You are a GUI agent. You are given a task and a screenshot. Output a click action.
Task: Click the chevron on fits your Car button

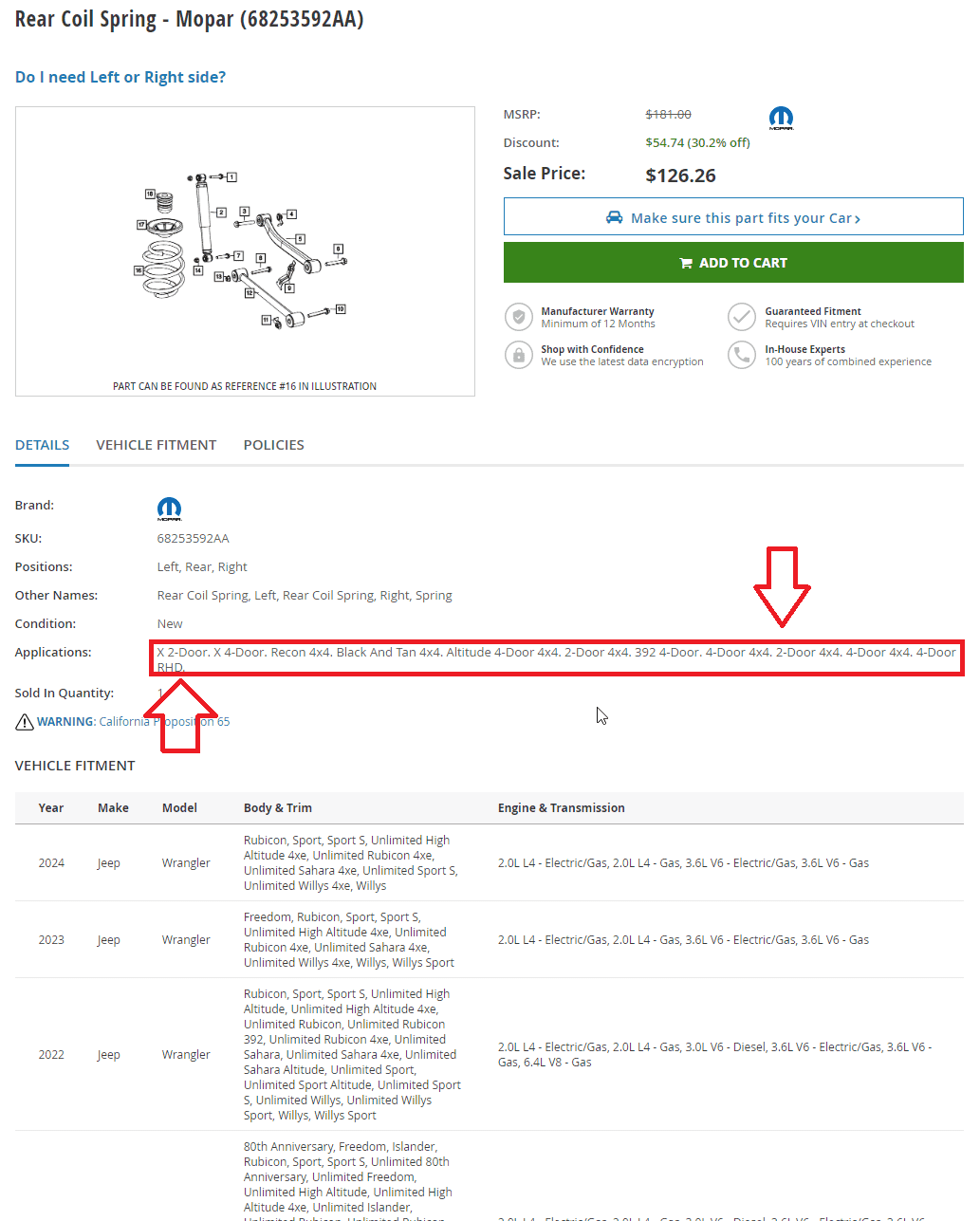(858, 219)
